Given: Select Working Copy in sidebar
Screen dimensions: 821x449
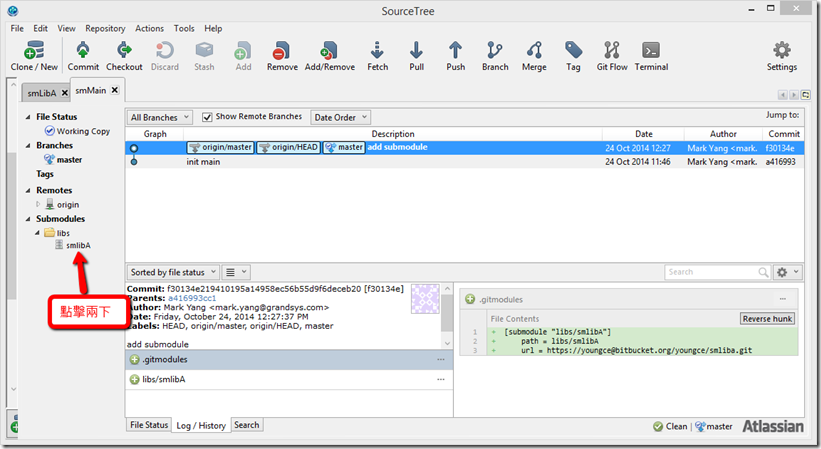Looking at the screenshot, I should pos(77,131).
